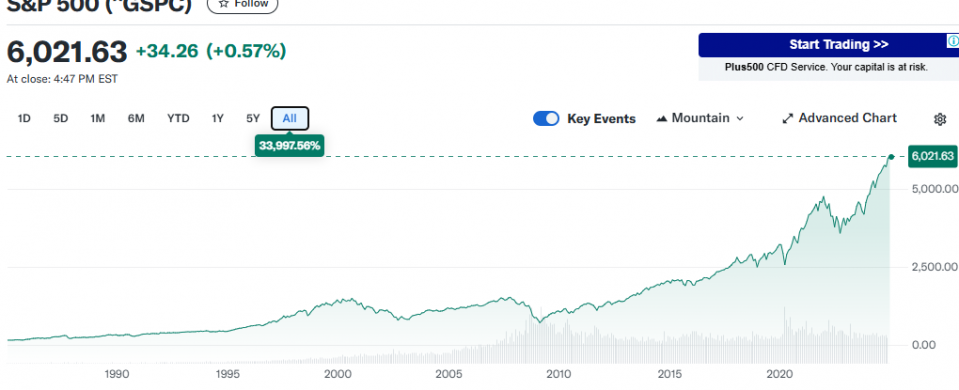Click the +34.26 daily change value
Screen dimensions: 959x390
pos(167,51)
